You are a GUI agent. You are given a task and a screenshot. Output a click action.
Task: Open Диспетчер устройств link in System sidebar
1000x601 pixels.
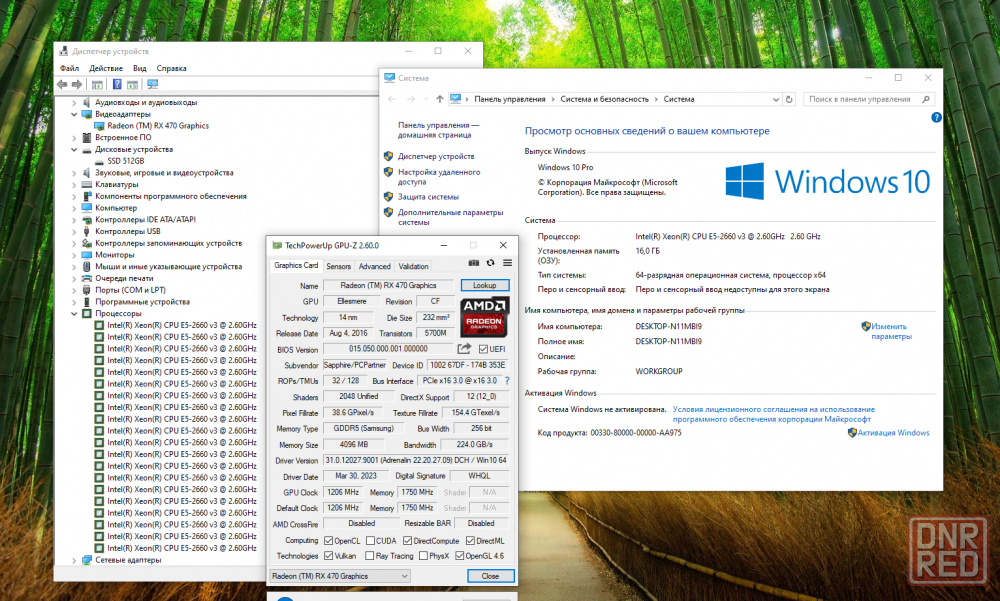coord(436,156)
